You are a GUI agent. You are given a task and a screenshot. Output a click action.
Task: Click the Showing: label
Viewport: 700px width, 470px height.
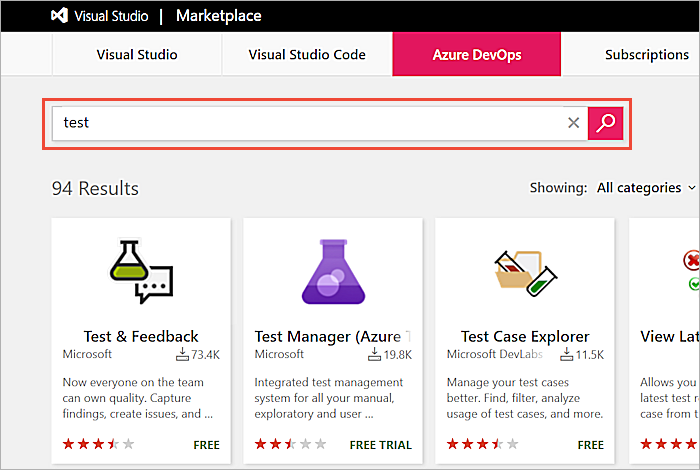click(x=558, y=188)
